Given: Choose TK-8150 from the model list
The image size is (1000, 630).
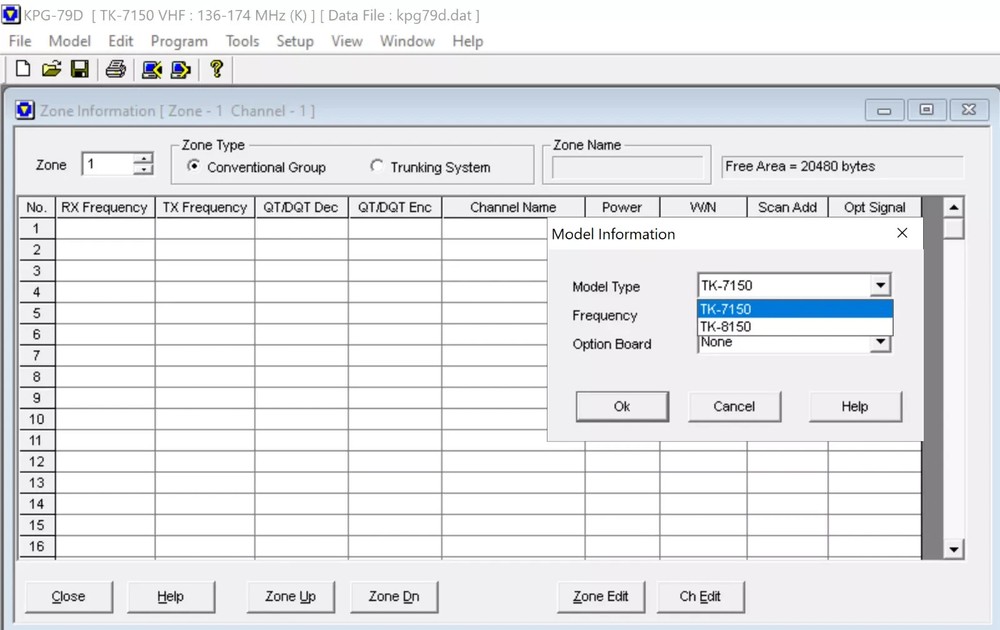Looking at the screenshot, I should (x=795, y=326).
